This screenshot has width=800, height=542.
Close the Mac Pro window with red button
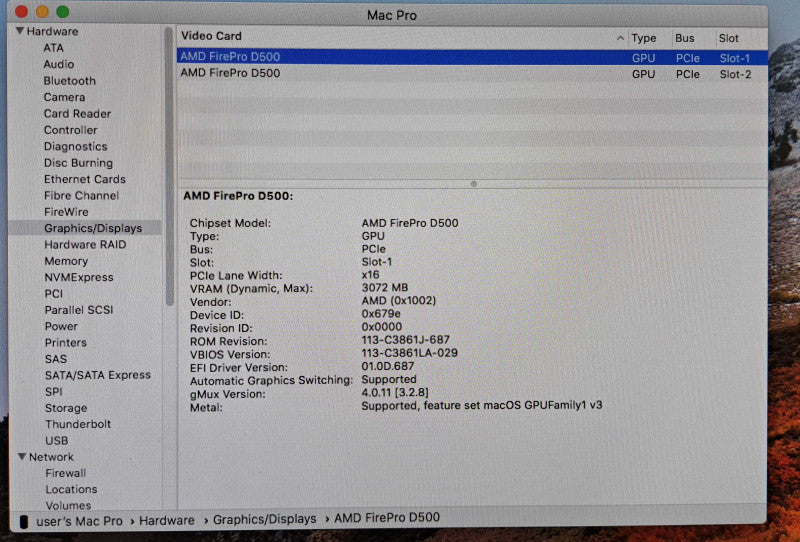point(21,12)
